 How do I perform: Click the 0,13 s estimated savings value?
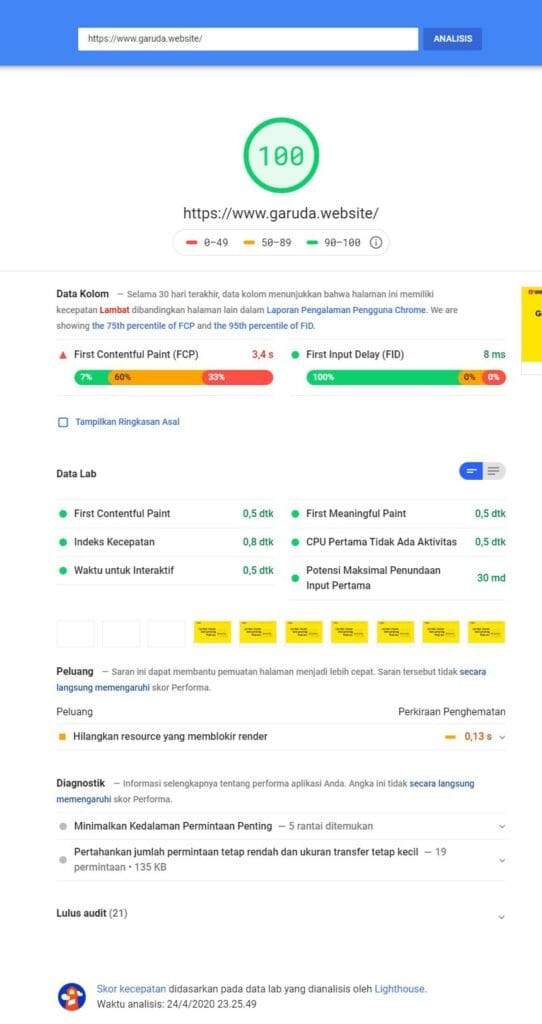pyautogui.click(x=478, y=737)
